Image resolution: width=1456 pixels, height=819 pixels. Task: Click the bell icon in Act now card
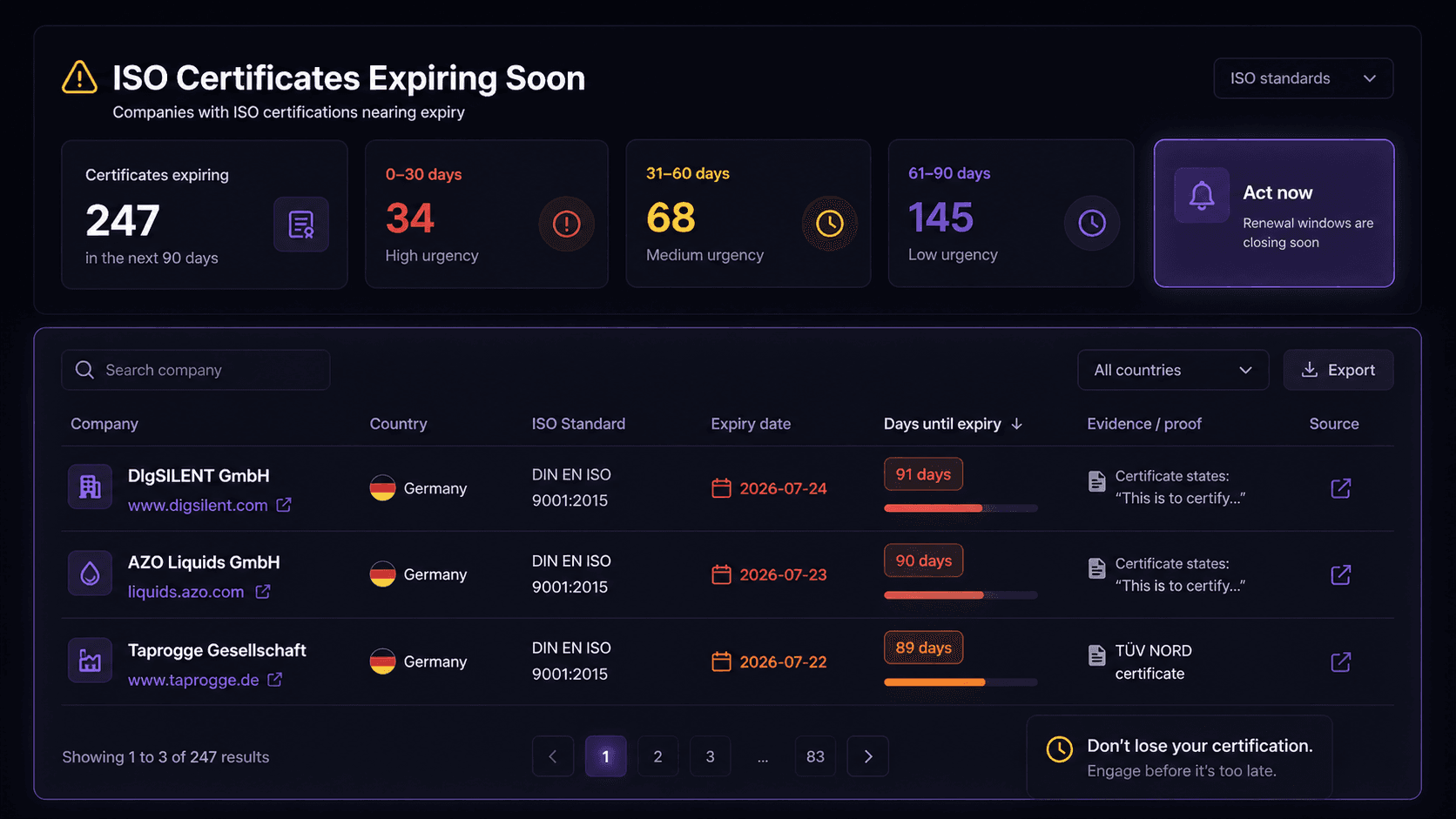(x=1201, y=195)
